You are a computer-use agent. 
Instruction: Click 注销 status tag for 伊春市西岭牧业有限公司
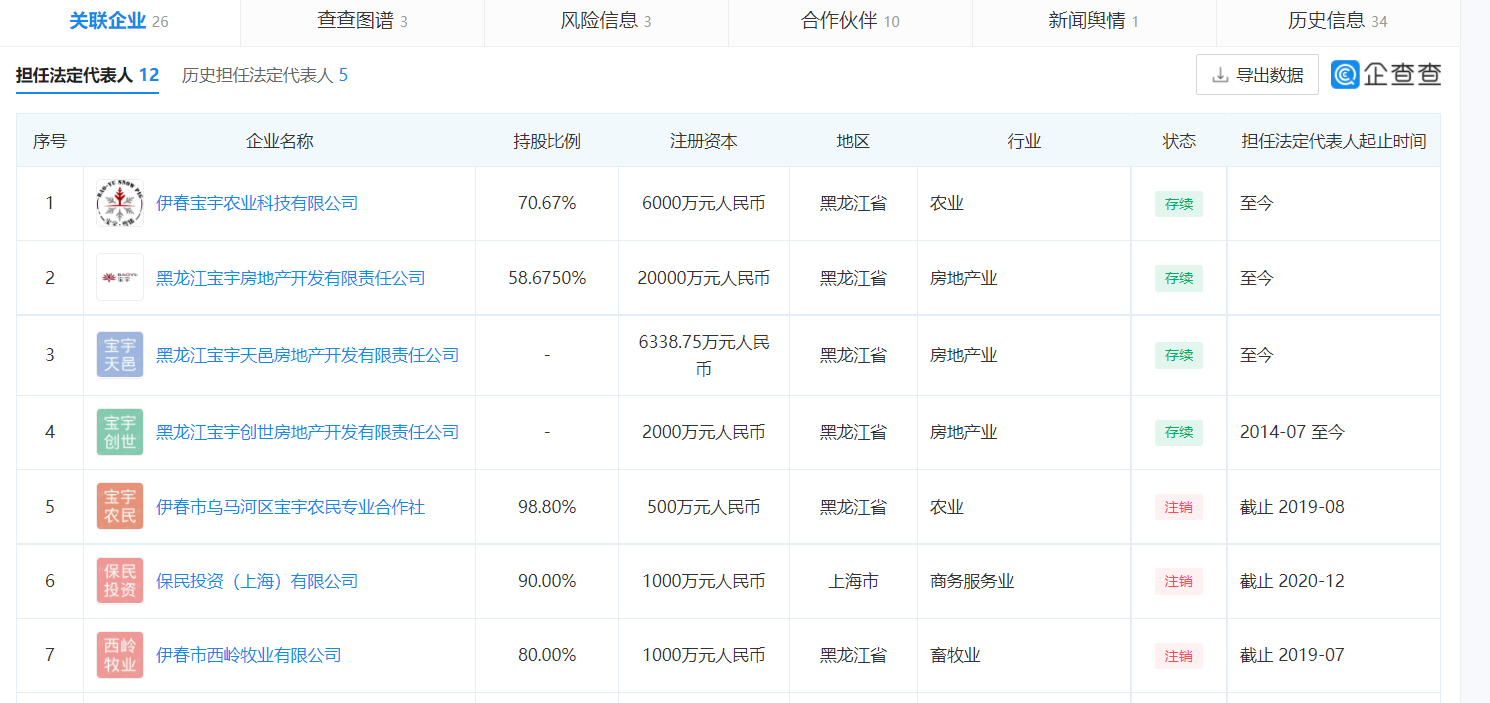(1179, 656)
